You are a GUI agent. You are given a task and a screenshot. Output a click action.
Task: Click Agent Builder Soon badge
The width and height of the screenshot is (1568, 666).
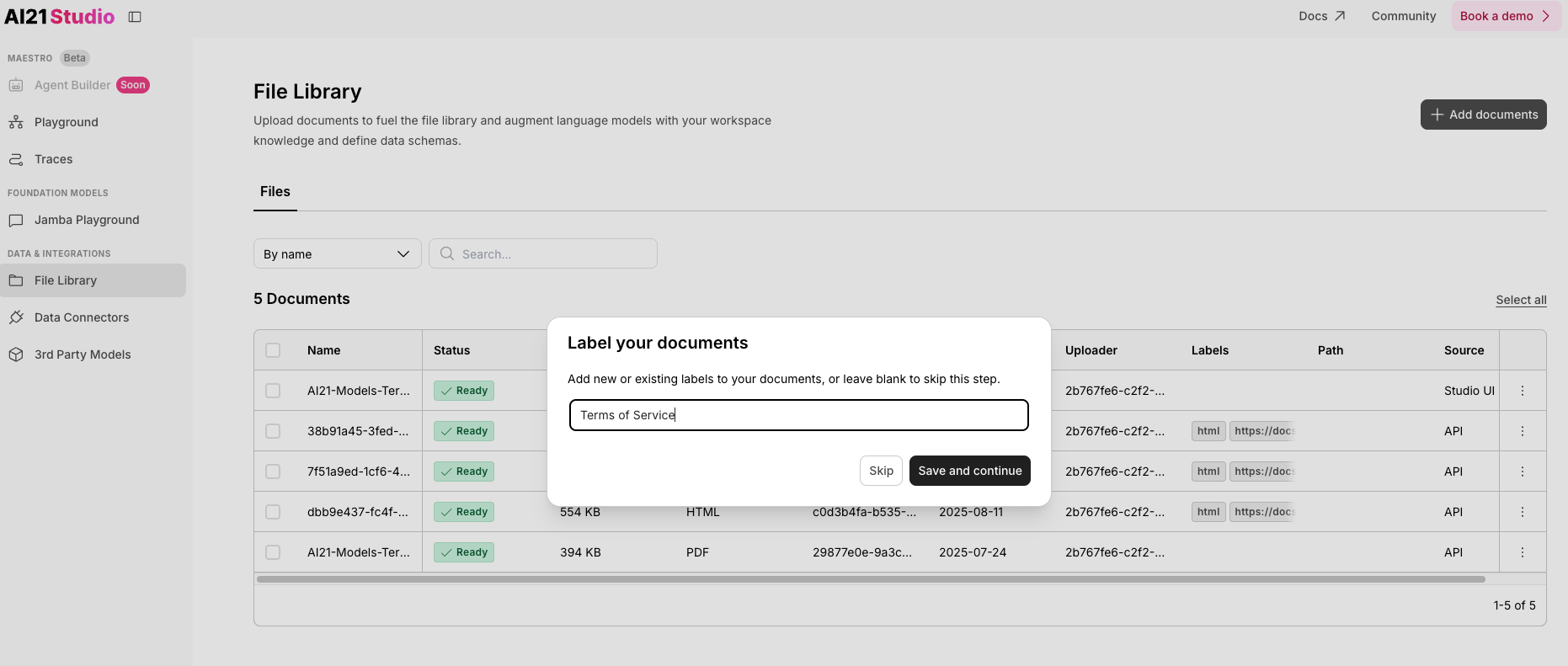(133, 85)
